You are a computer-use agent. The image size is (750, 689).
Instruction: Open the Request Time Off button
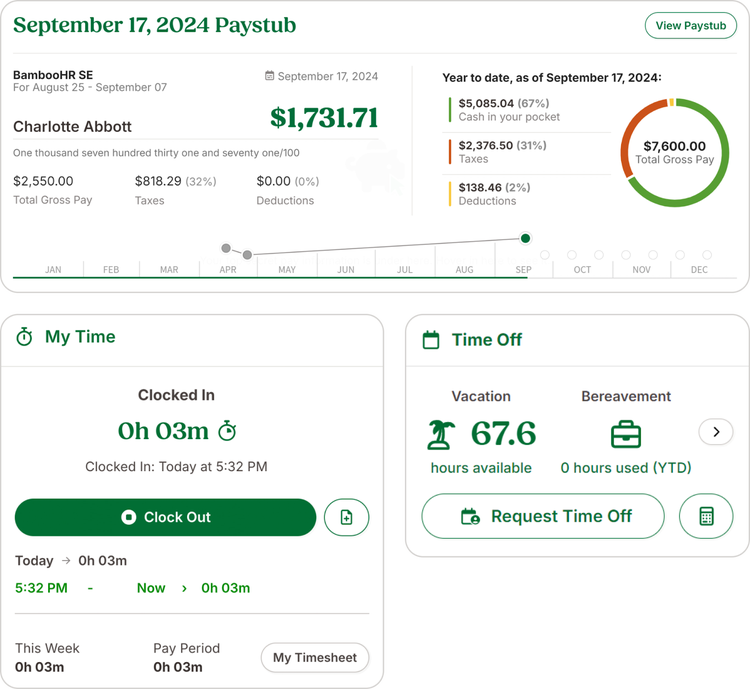(x=543, y=516)
